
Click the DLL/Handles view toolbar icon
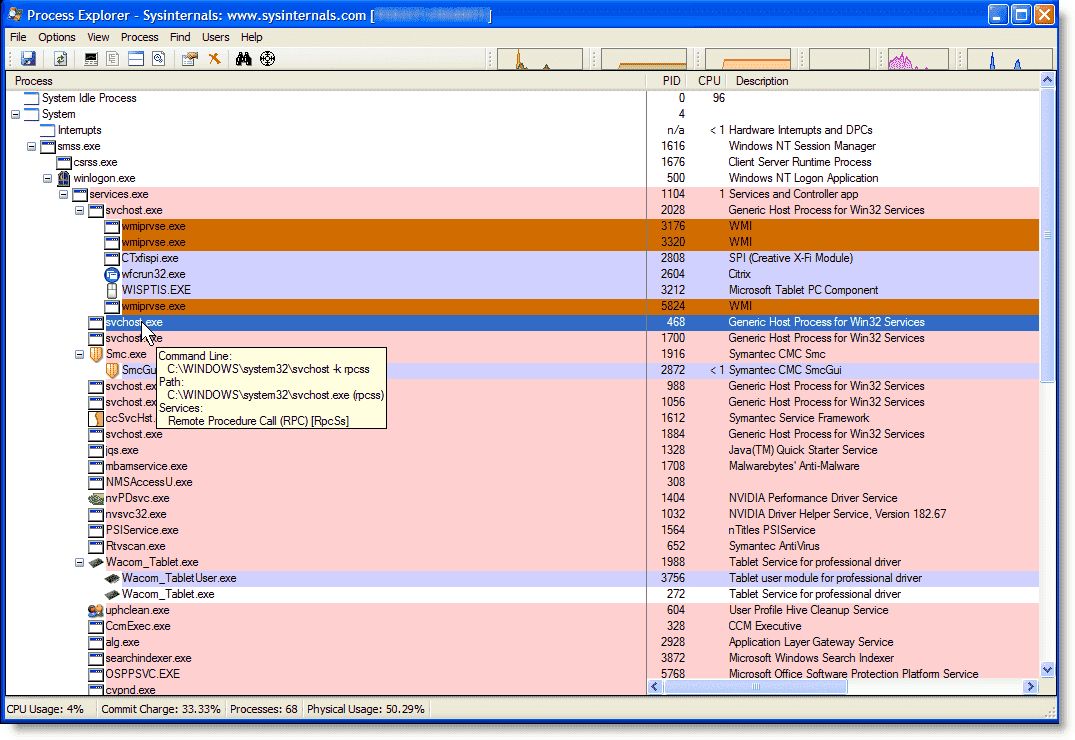(x=158, y=59)
